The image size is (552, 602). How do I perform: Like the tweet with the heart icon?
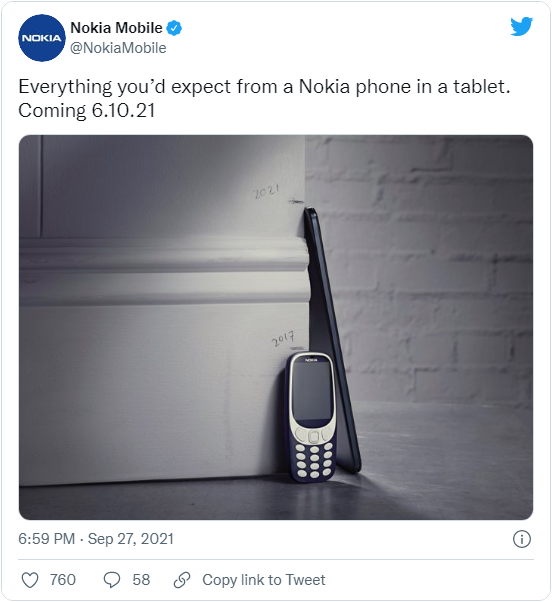[x=30, y=580]
